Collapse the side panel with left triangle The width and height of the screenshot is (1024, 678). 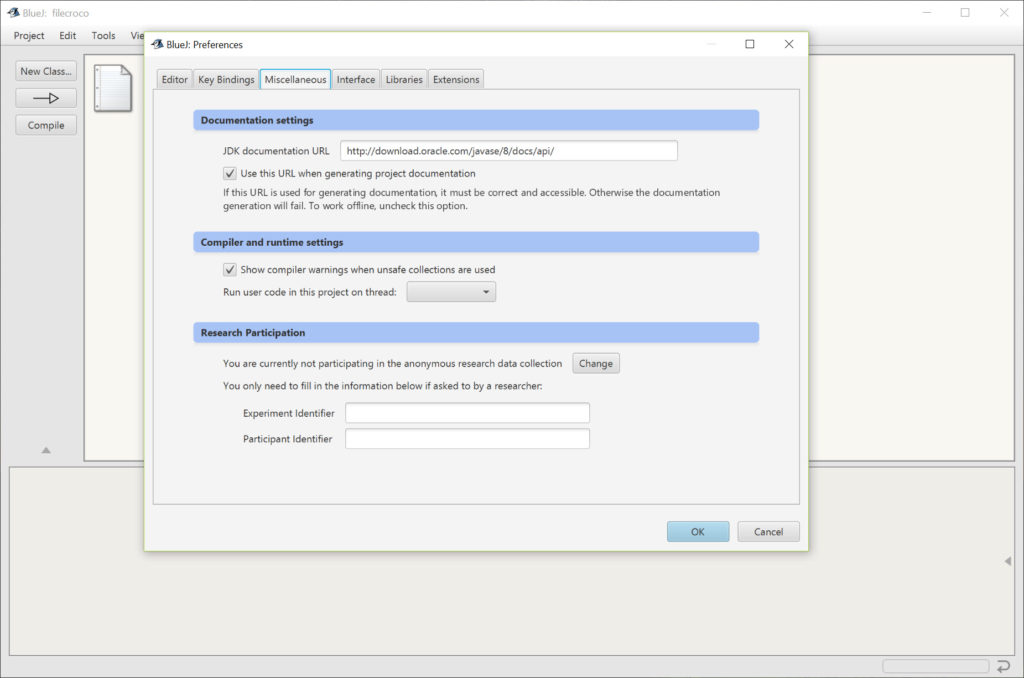coord(1008,561)
